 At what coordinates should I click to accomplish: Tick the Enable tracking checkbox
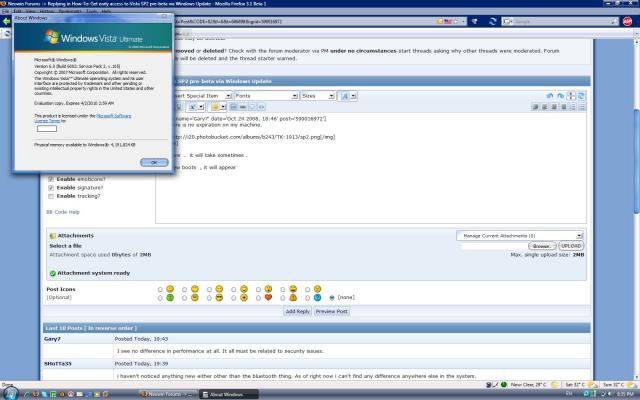pos(51,196)
